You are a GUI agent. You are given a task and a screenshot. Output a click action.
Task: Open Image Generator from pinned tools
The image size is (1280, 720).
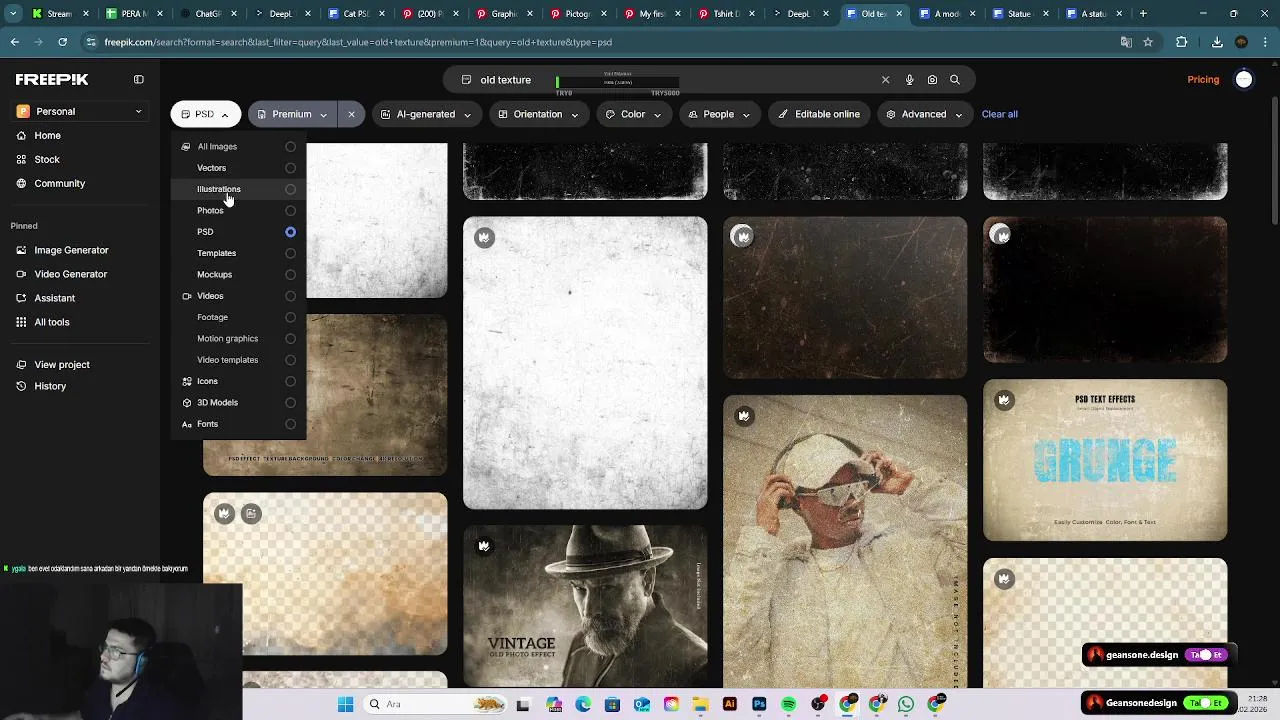click(x=71, y=250)
